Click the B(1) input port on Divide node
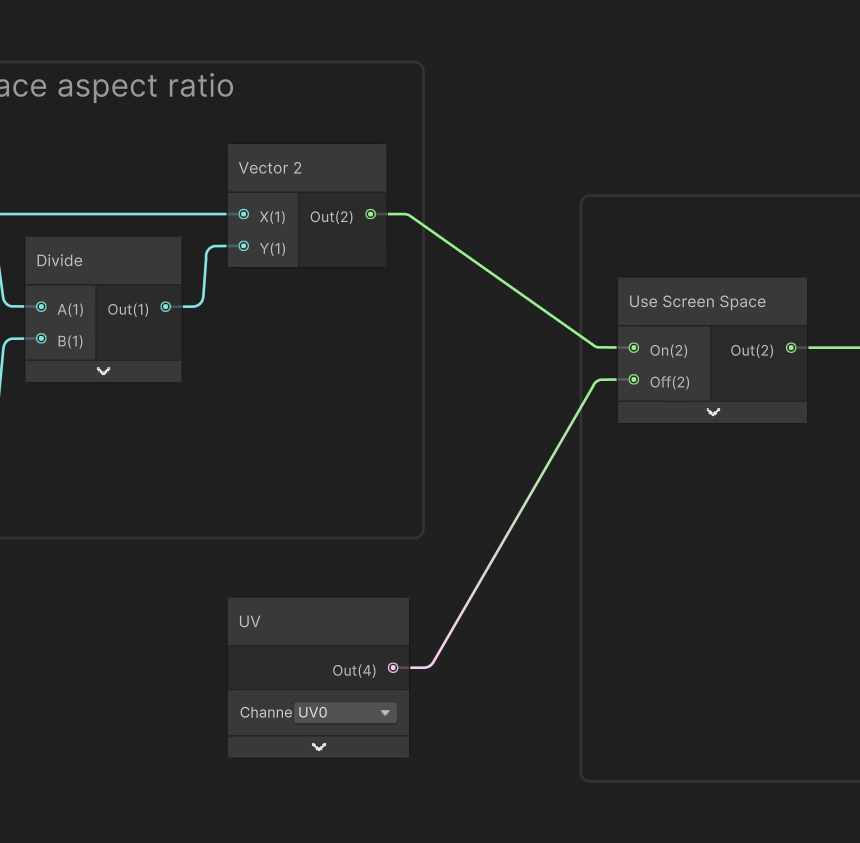This screenshot has width=860, height=843. pyautogui.click(x=41, y=340)
